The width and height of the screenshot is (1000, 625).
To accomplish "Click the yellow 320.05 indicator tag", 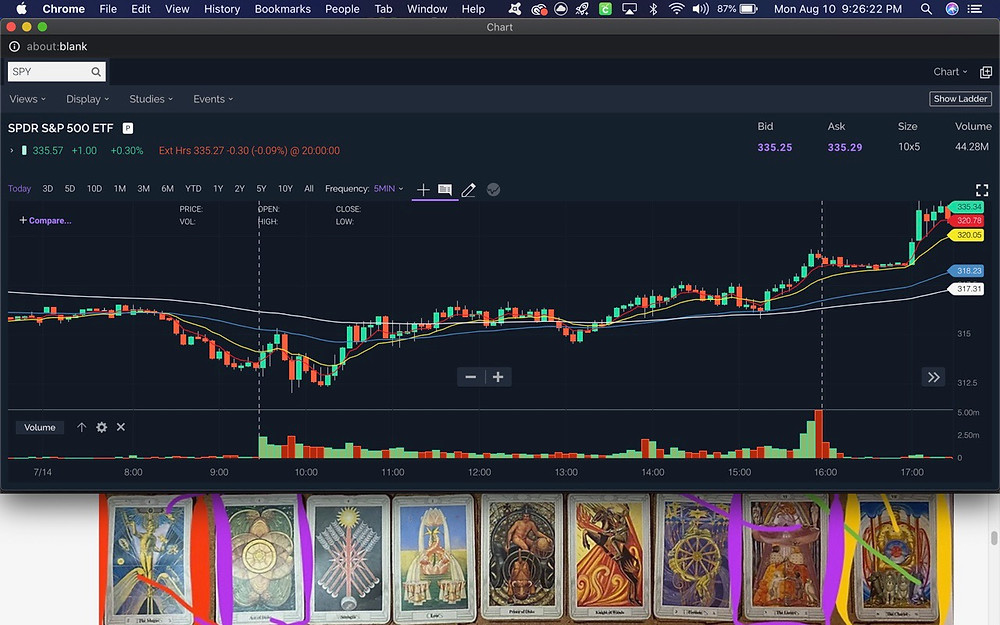I will point(967,235).
